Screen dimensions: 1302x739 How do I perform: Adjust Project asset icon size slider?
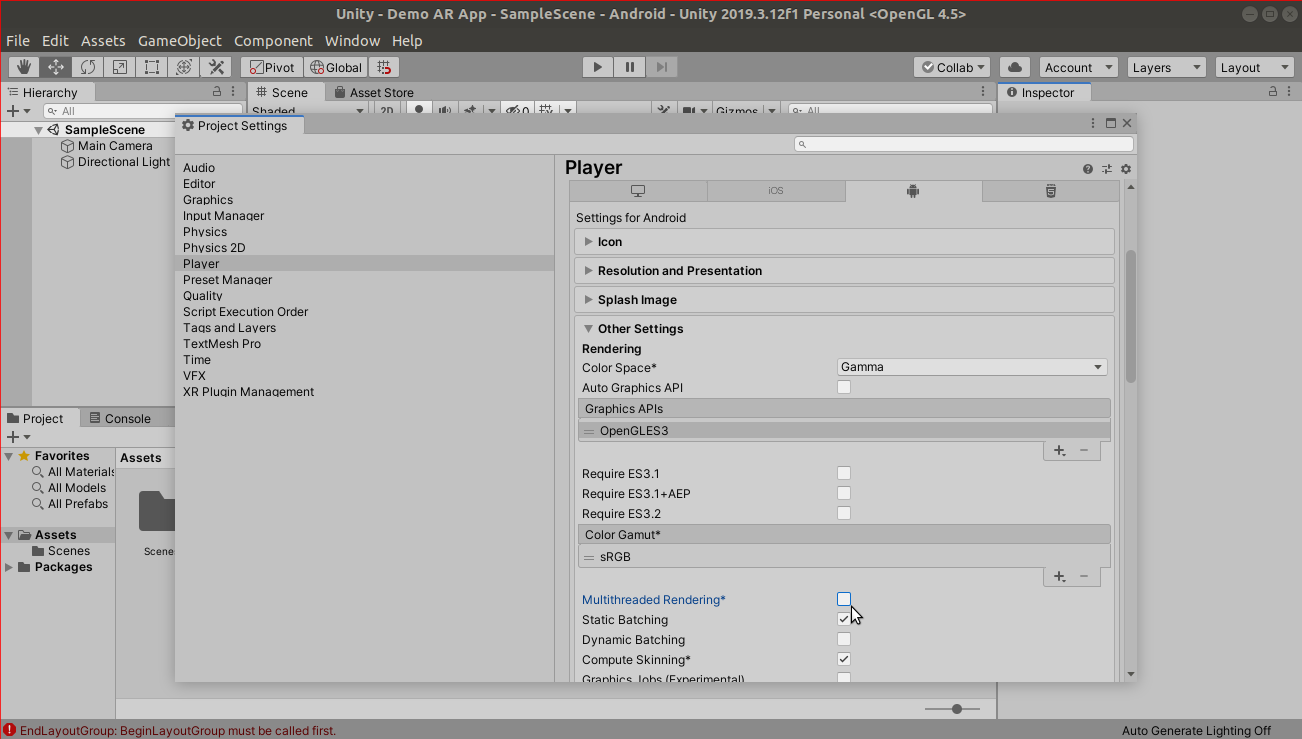[957, 709]
